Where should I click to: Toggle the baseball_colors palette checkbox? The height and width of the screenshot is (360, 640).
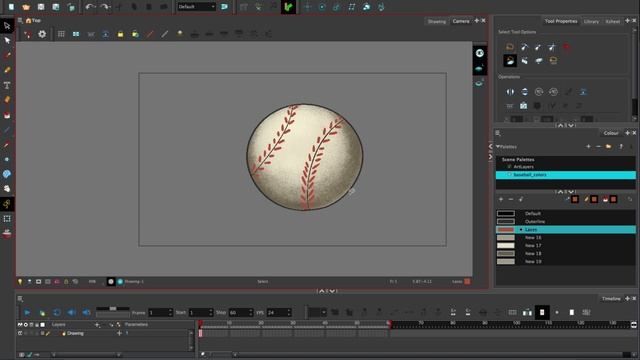tap(509, 175)
